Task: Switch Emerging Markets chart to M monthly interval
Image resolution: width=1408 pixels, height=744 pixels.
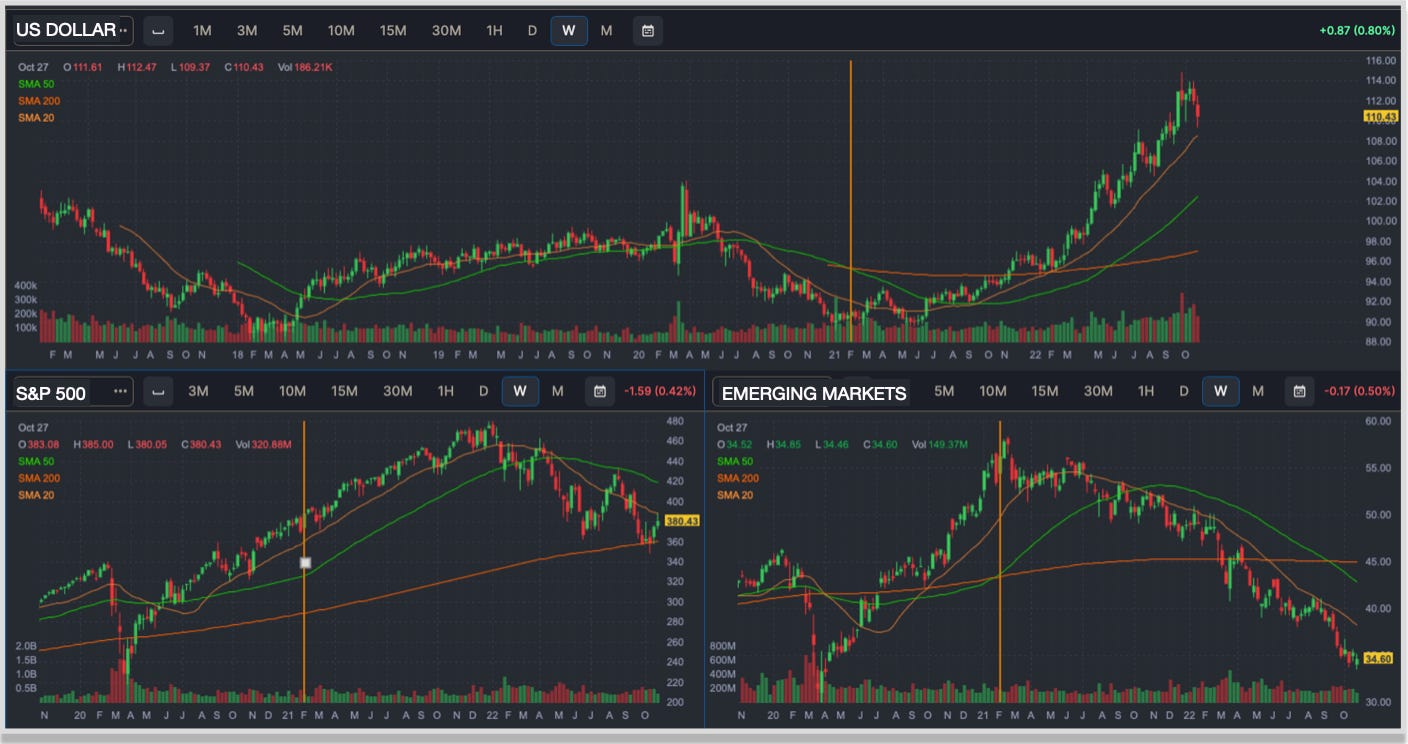Action: point(1258,391)
